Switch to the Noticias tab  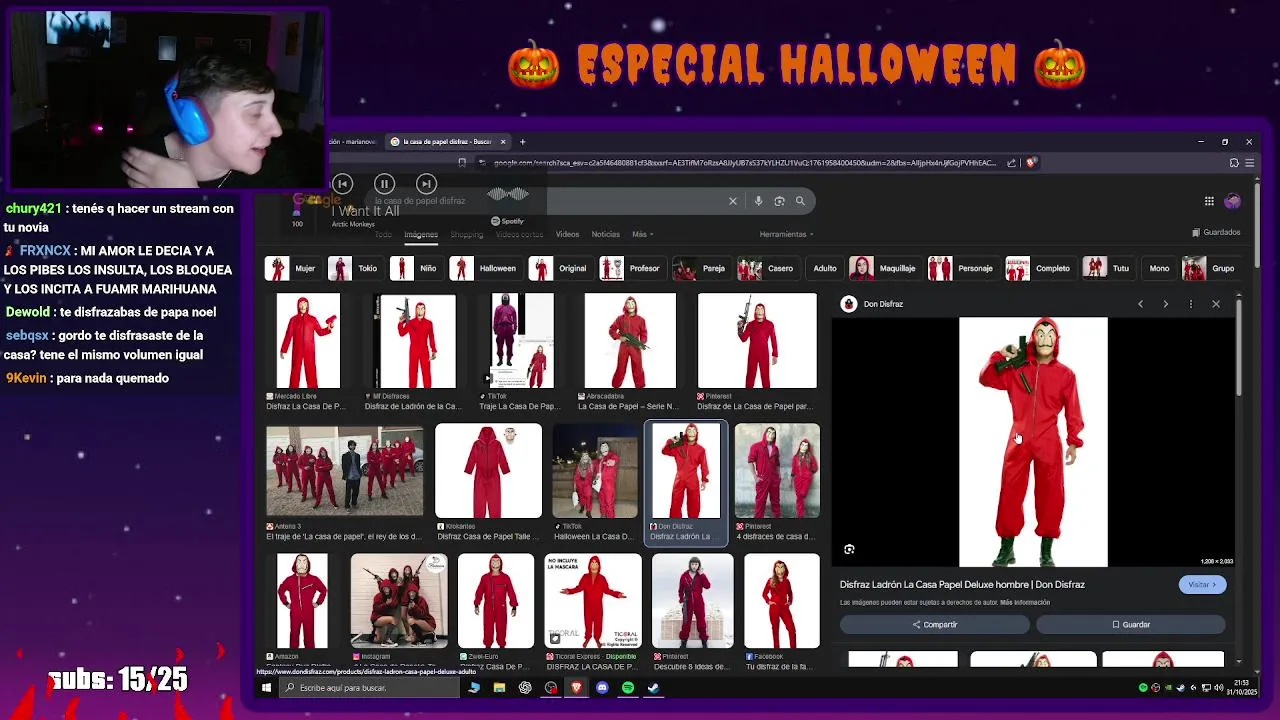[605, 234]
